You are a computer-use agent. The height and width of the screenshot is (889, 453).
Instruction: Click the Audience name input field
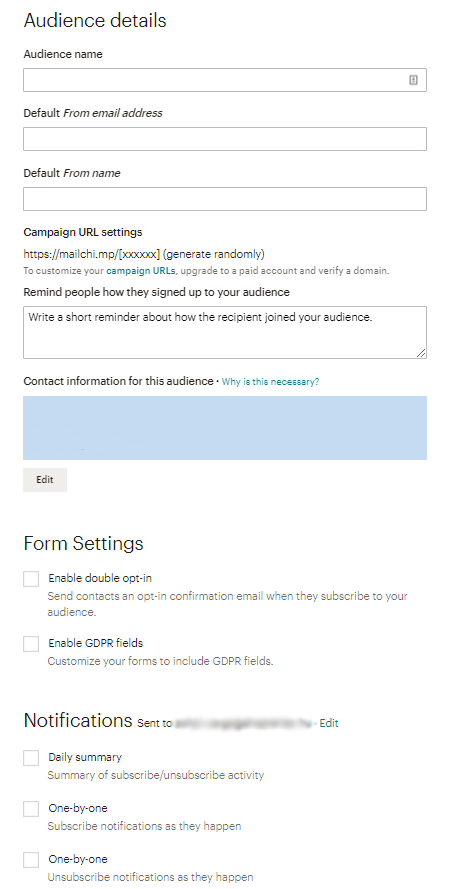click(225, 80)
